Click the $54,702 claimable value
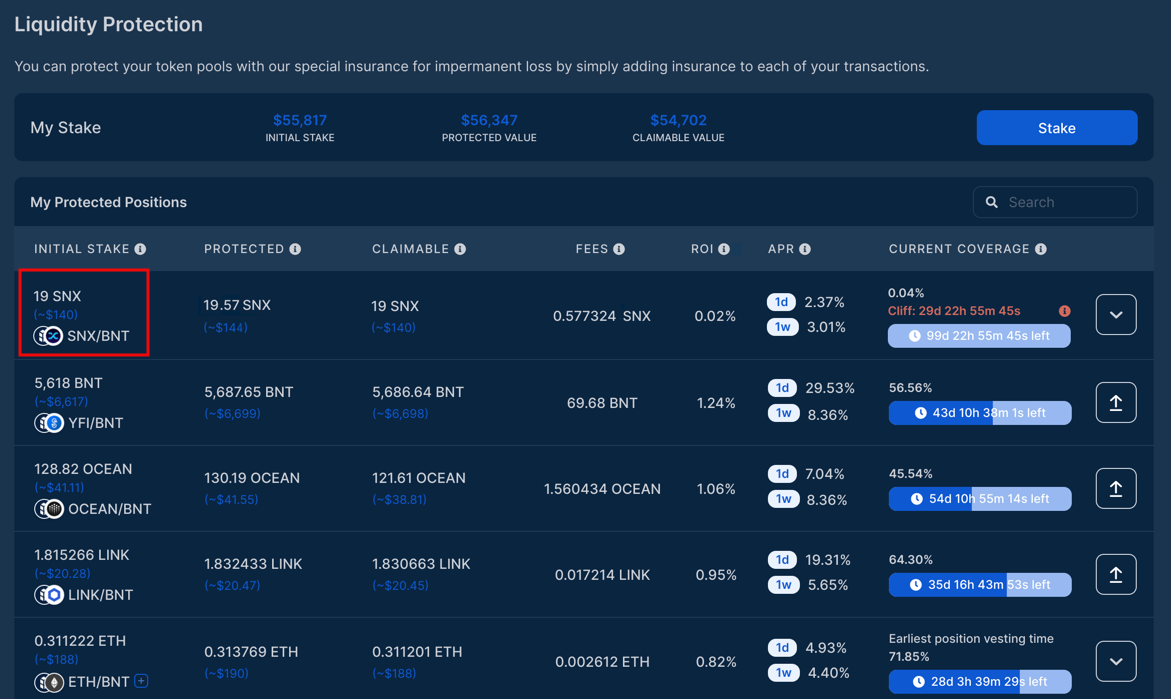This screenshot has height=699, width=1171. click(678, 120)
